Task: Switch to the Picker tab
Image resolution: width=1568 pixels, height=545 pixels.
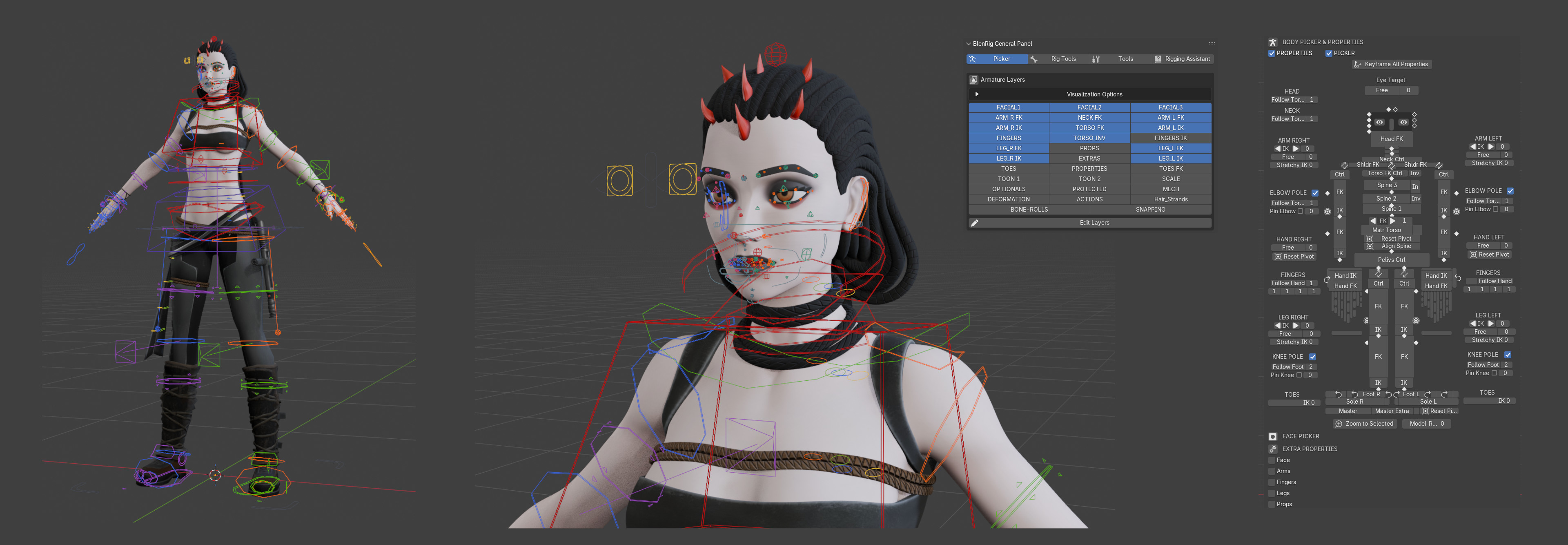Action: click(x=996, y=59)
